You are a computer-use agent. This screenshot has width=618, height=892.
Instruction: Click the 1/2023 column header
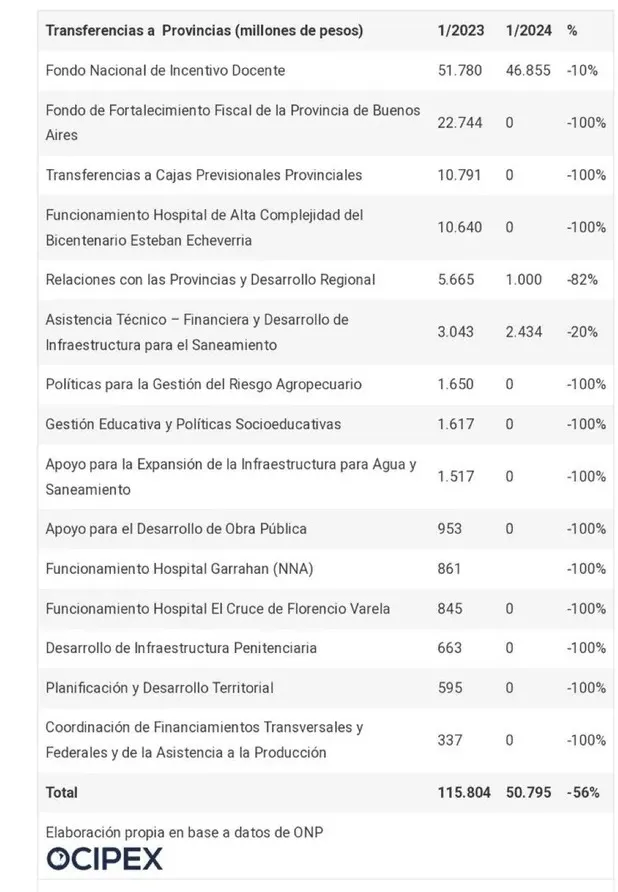461,30
